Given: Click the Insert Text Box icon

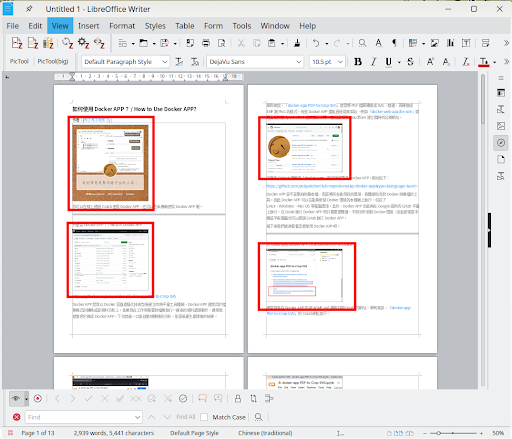Looking at the screenshot, I should [466, 43].
